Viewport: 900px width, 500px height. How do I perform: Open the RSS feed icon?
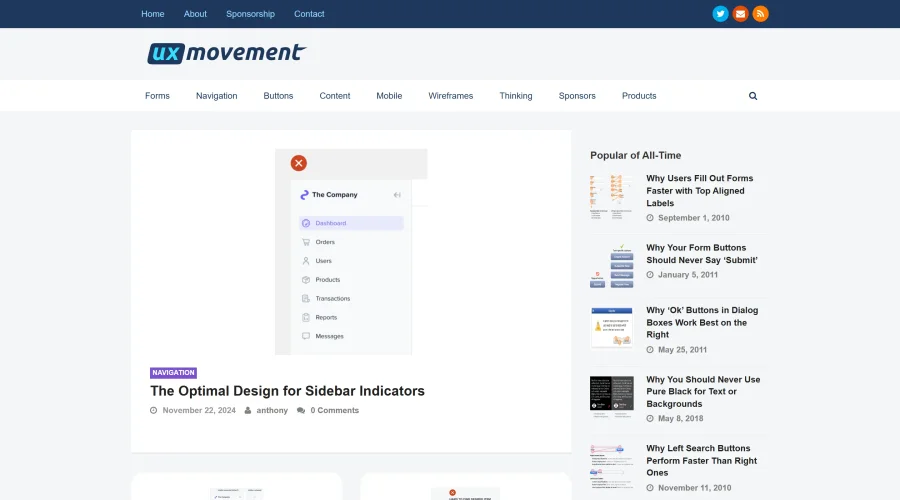click(761, 14)
